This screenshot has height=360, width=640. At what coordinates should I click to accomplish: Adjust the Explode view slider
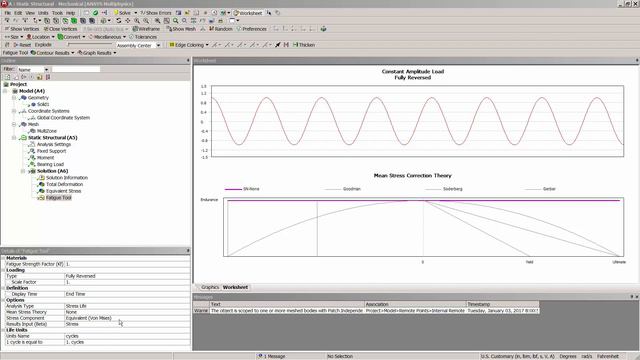pos(90,44)
